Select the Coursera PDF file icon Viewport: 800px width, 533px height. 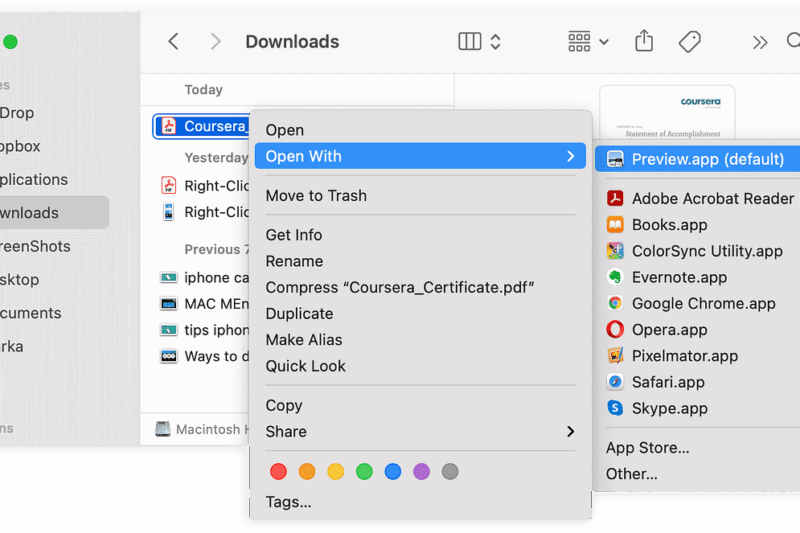168,125
